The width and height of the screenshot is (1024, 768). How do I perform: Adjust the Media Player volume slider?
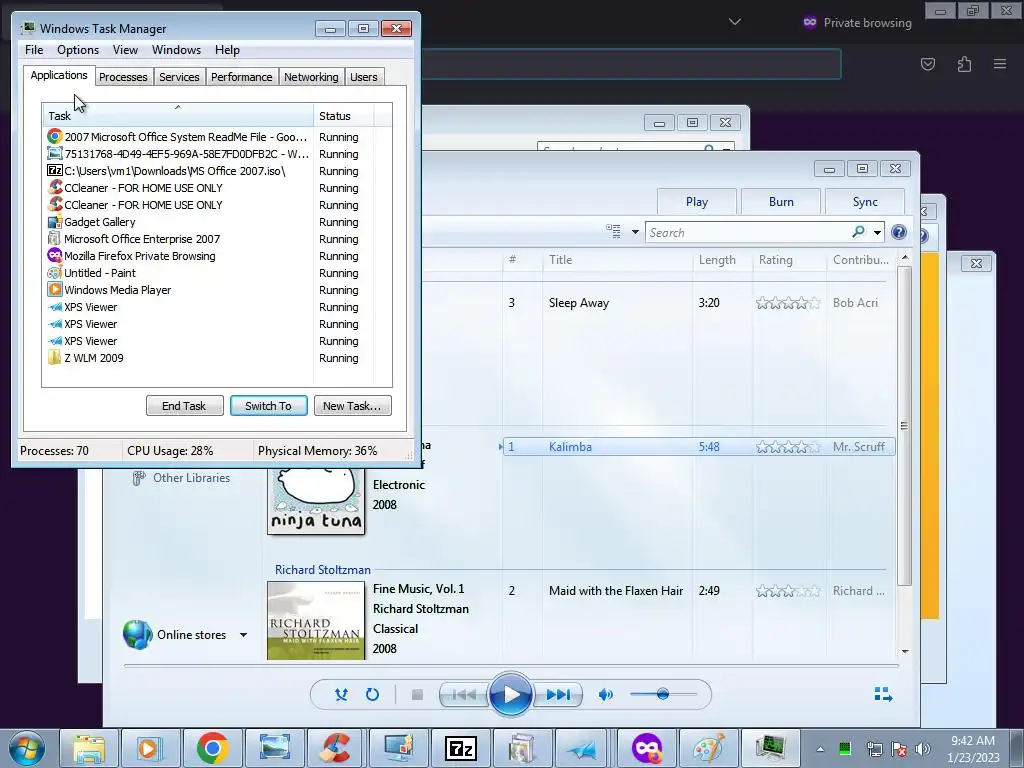pyautogui.click(x=663, y=694)
